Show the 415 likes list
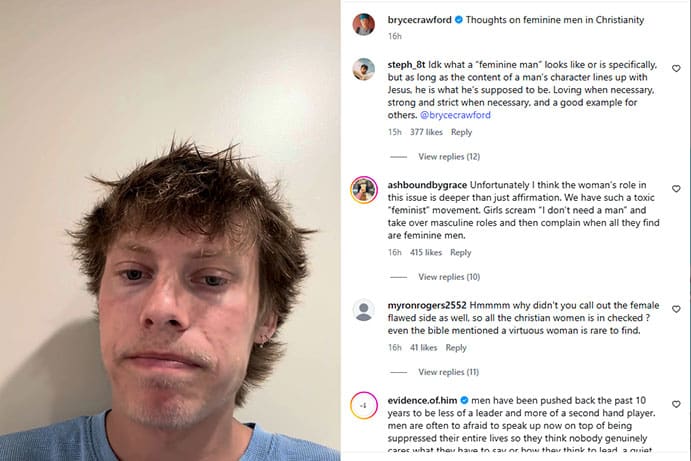This screenshot has height=461, width=691. click(426, 253)
